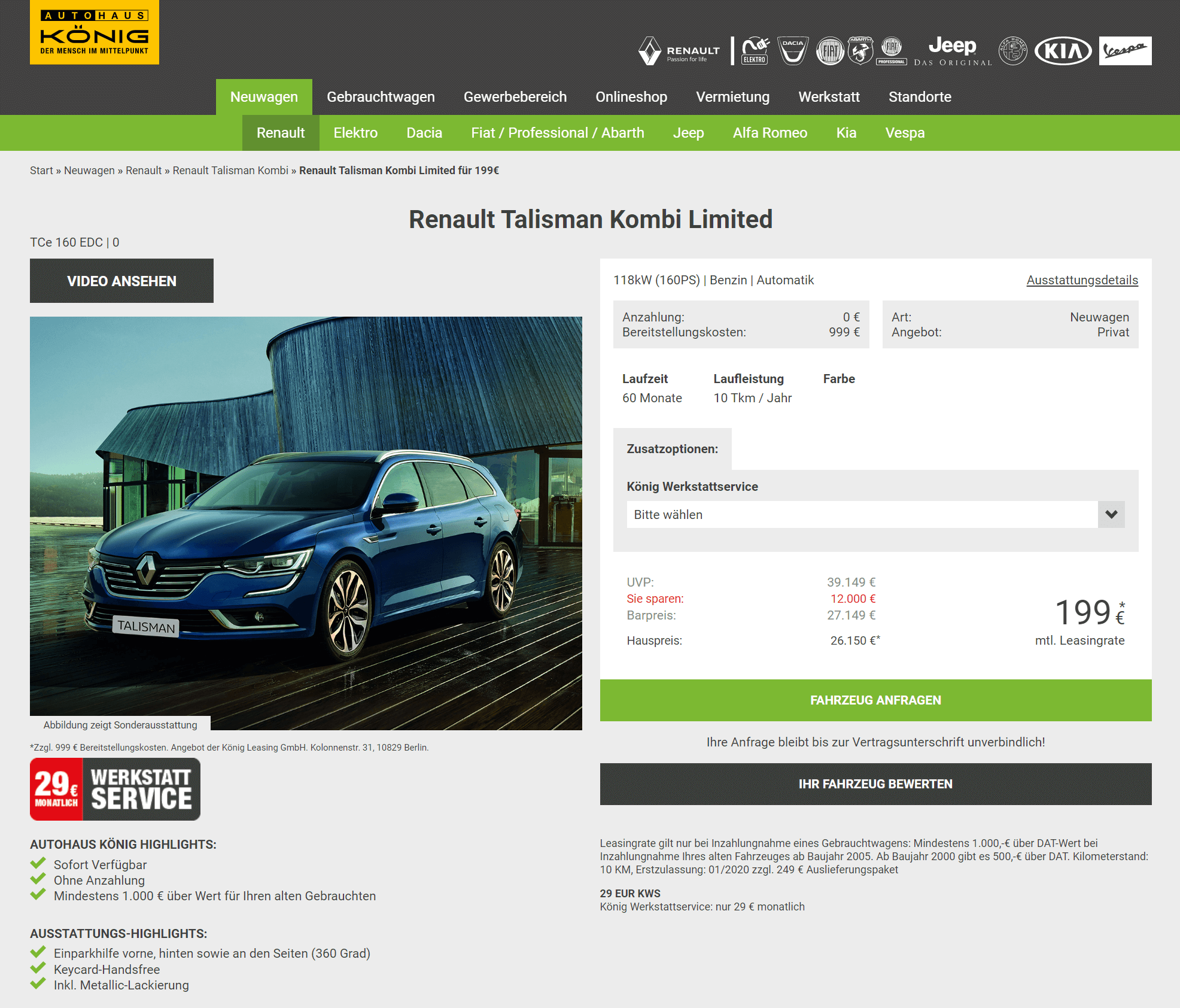This screenshot has height=1008, width=1180.
Task: Click the Alfa Romeo emblem
Action: [1013, 51]
